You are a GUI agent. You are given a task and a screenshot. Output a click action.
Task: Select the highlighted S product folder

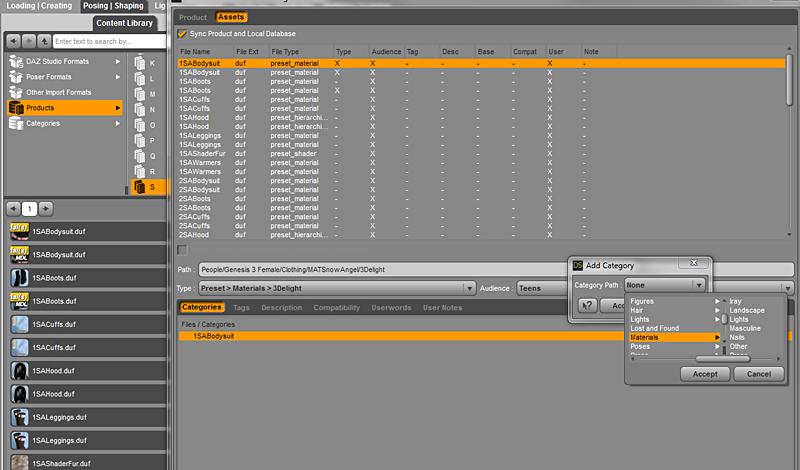(148, 187)
